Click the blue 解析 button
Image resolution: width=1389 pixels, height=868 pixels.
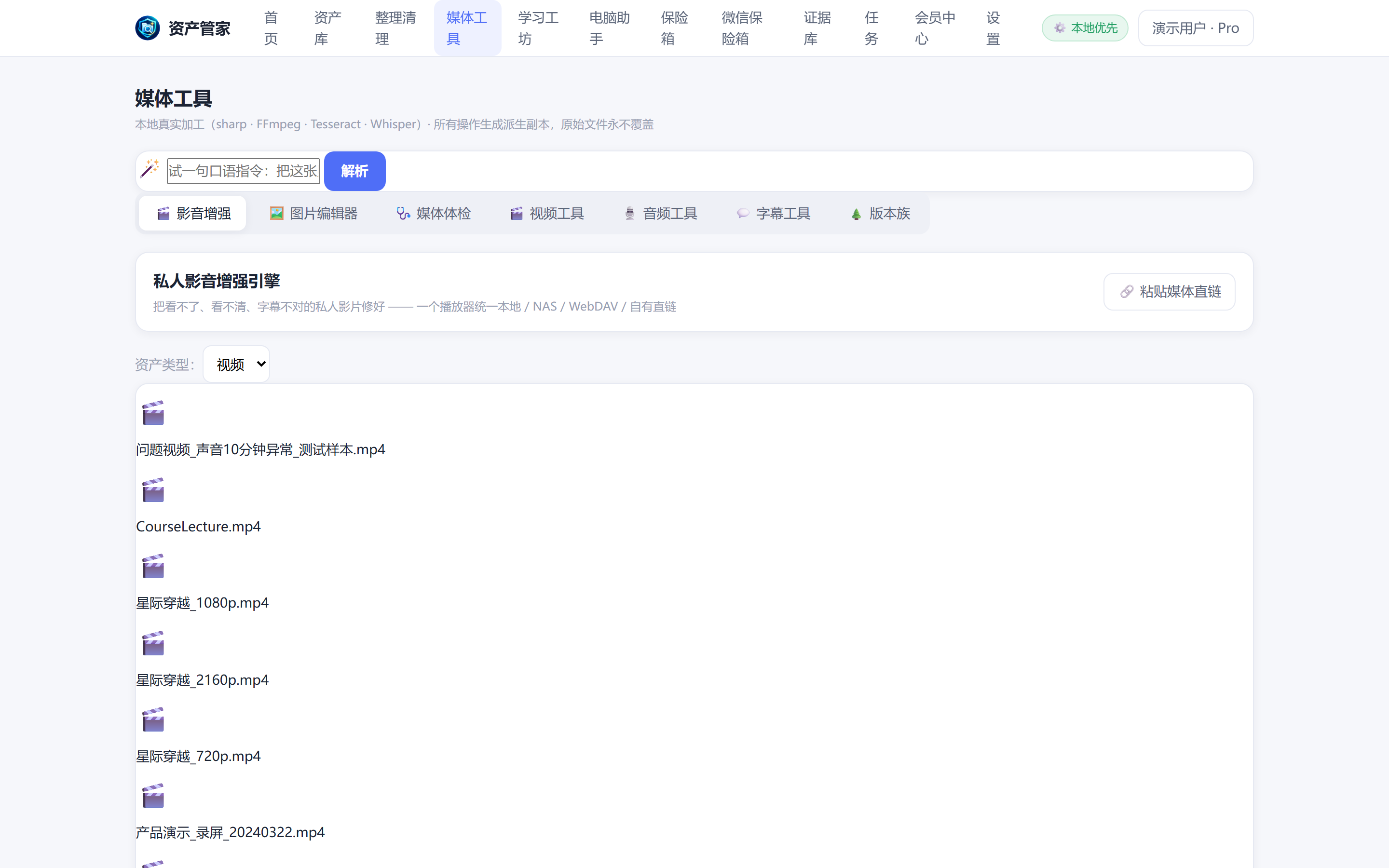[x=354, y=171]
